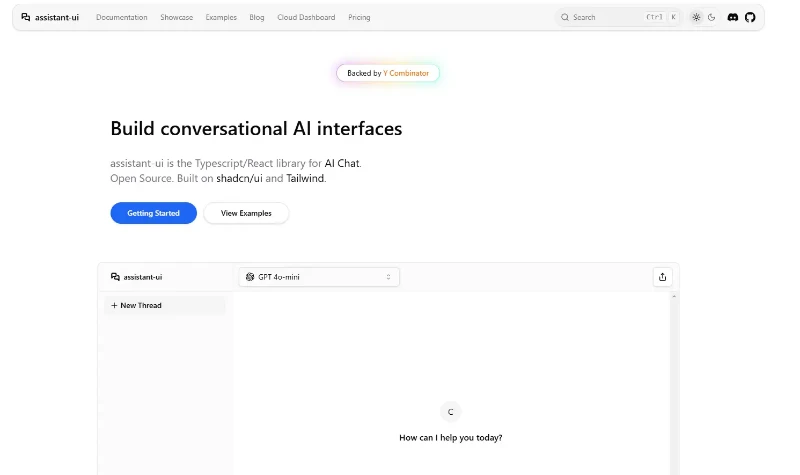Click the assistant-ui logo in top navbar
Viewport: 800px width, 475px height.
[50, 17]
